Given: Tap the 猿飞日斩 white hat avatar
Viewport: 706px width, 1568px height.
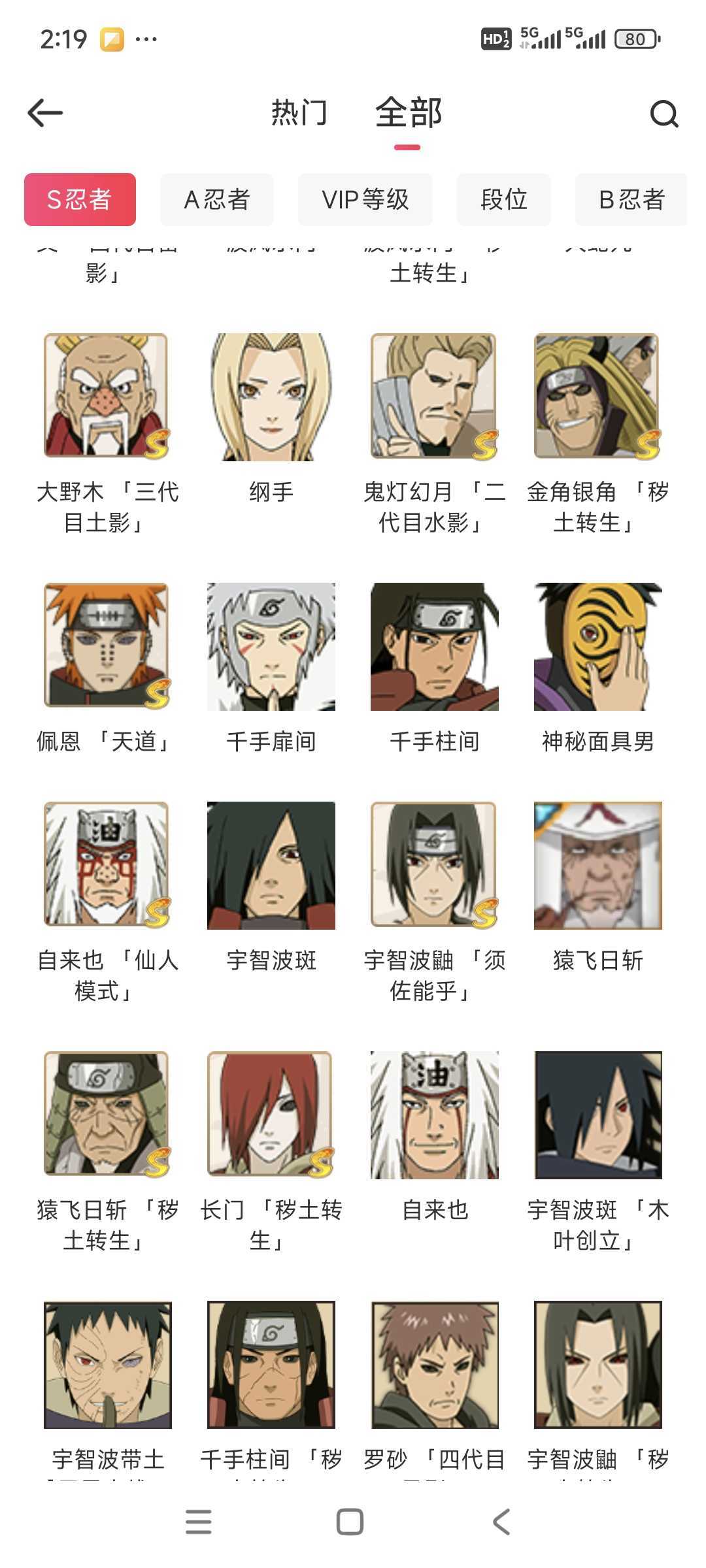Looking at the screenshot, I should click(x=598, y=866).
